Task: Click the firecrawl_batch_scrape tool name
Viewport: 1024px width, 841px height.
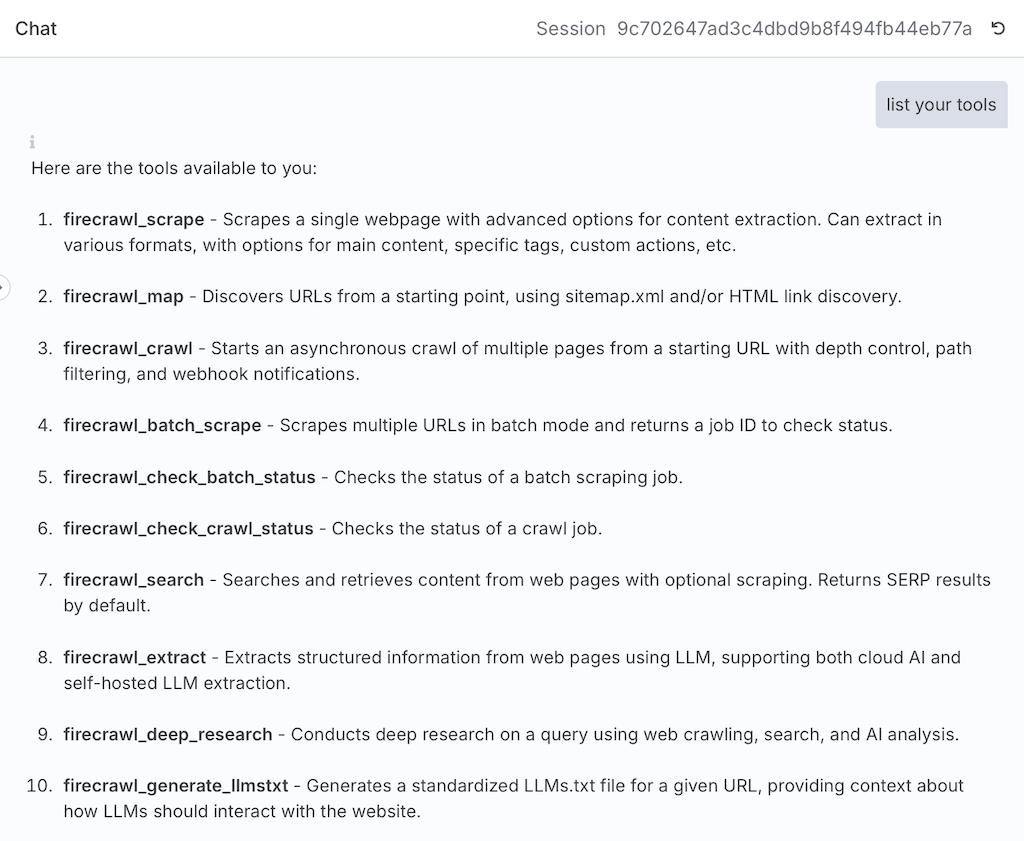Action: pos(162,425)
